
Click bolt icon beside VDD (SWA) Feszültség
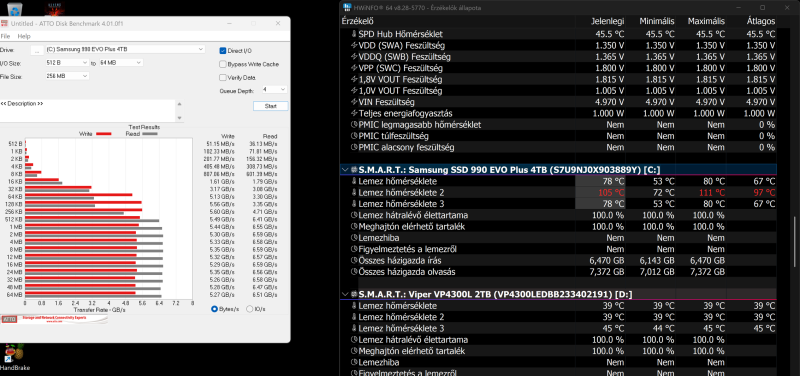(355, 45)
